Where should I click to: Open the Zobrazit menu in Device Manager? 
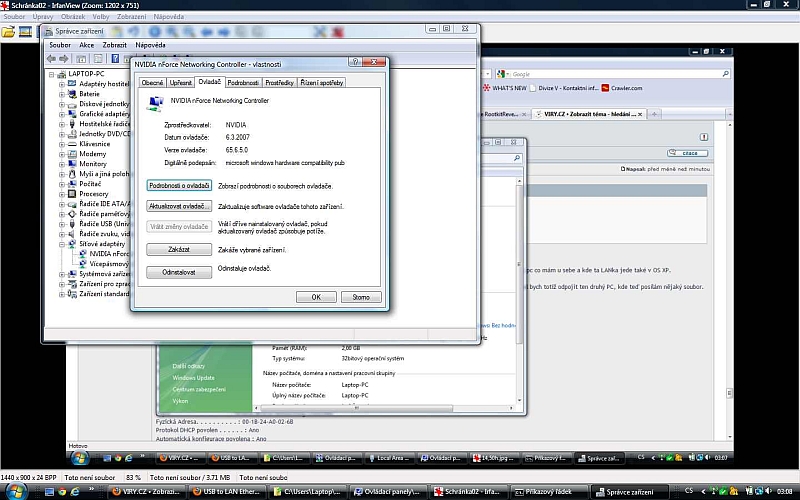point(114,45)
